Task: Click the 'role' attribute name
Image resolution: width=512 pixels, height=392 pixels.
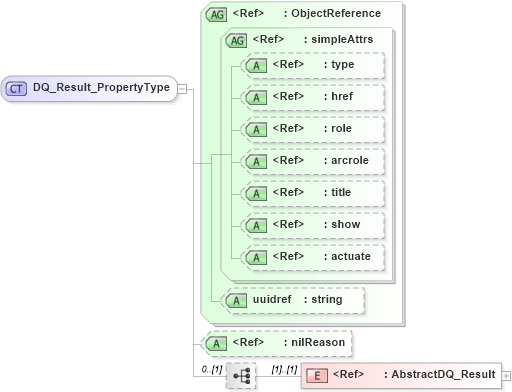Action: tap(341, 128)
